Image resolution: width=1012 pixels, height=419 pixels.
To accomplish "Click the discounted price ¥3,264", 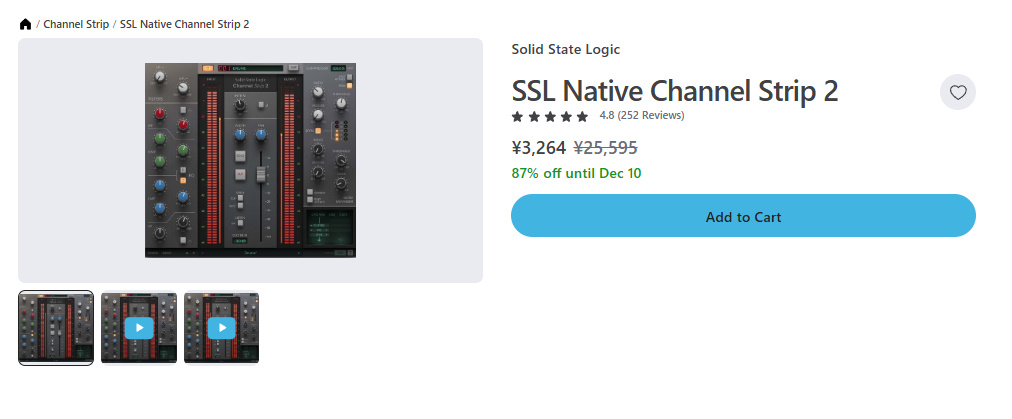I will 538,148.
